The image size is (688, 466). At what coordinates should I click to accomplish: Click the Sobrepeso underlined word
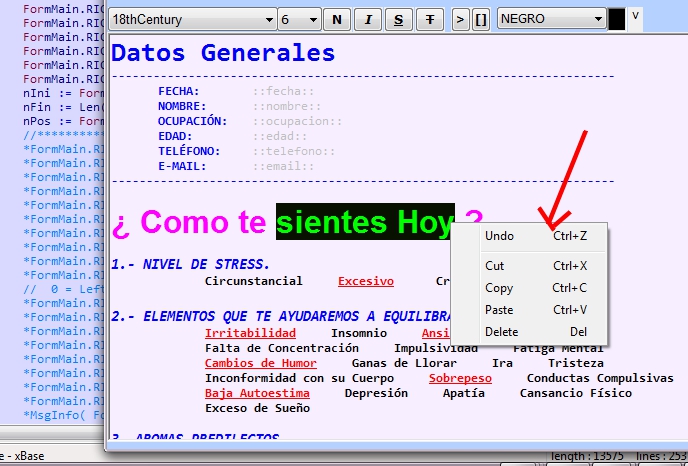[x=460, y=378]
